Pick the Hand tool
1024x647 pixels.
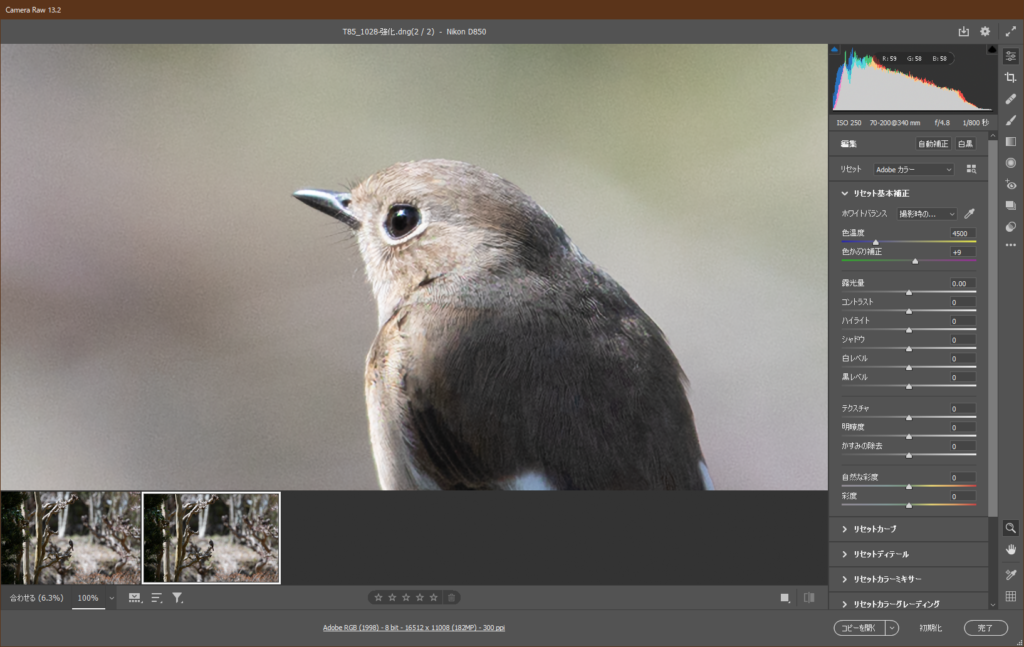tap(1010, 550)
